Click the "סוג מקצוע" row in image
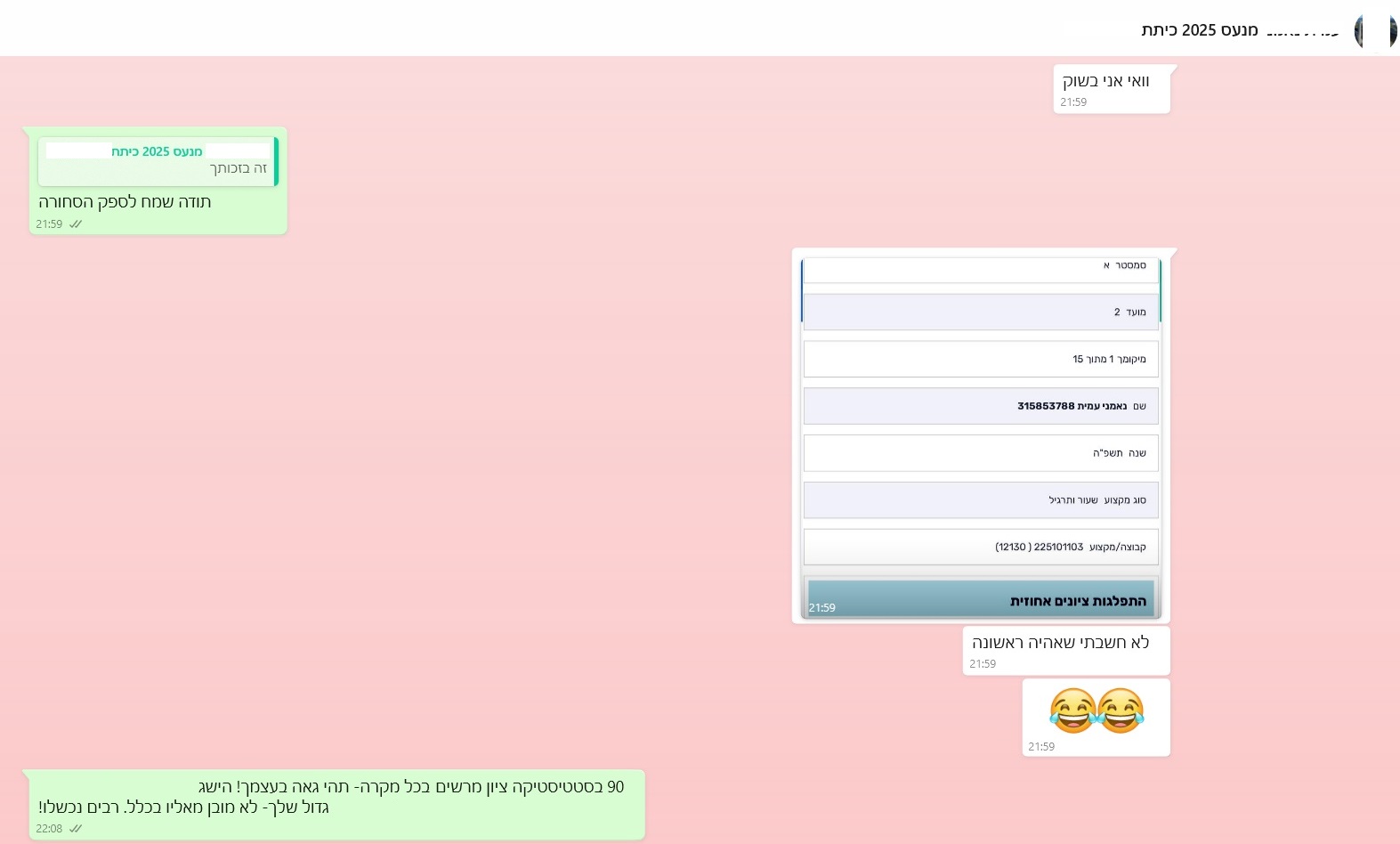 981,500
